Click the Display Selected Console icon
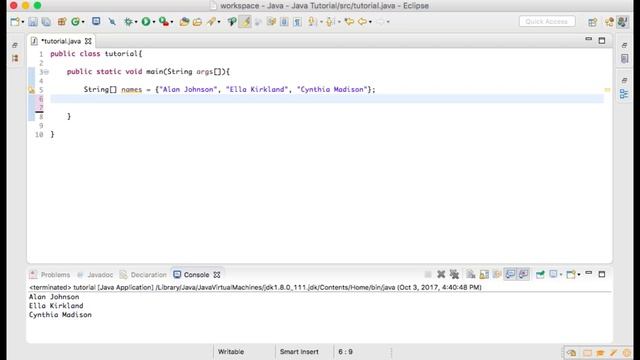This screenshot has width=640, height=360. coord(553,274)
